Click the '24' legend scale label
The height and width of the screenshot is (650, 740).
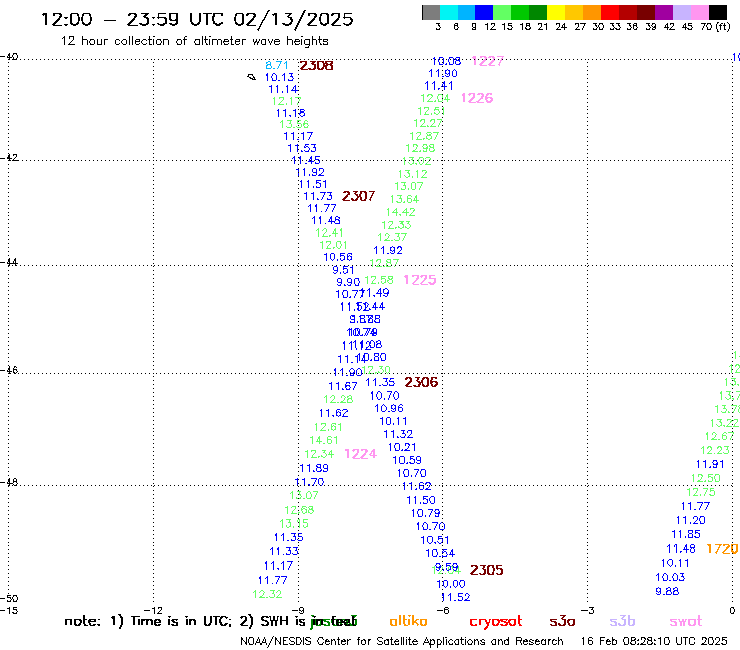pyautogui.click(x=561, y=27)
